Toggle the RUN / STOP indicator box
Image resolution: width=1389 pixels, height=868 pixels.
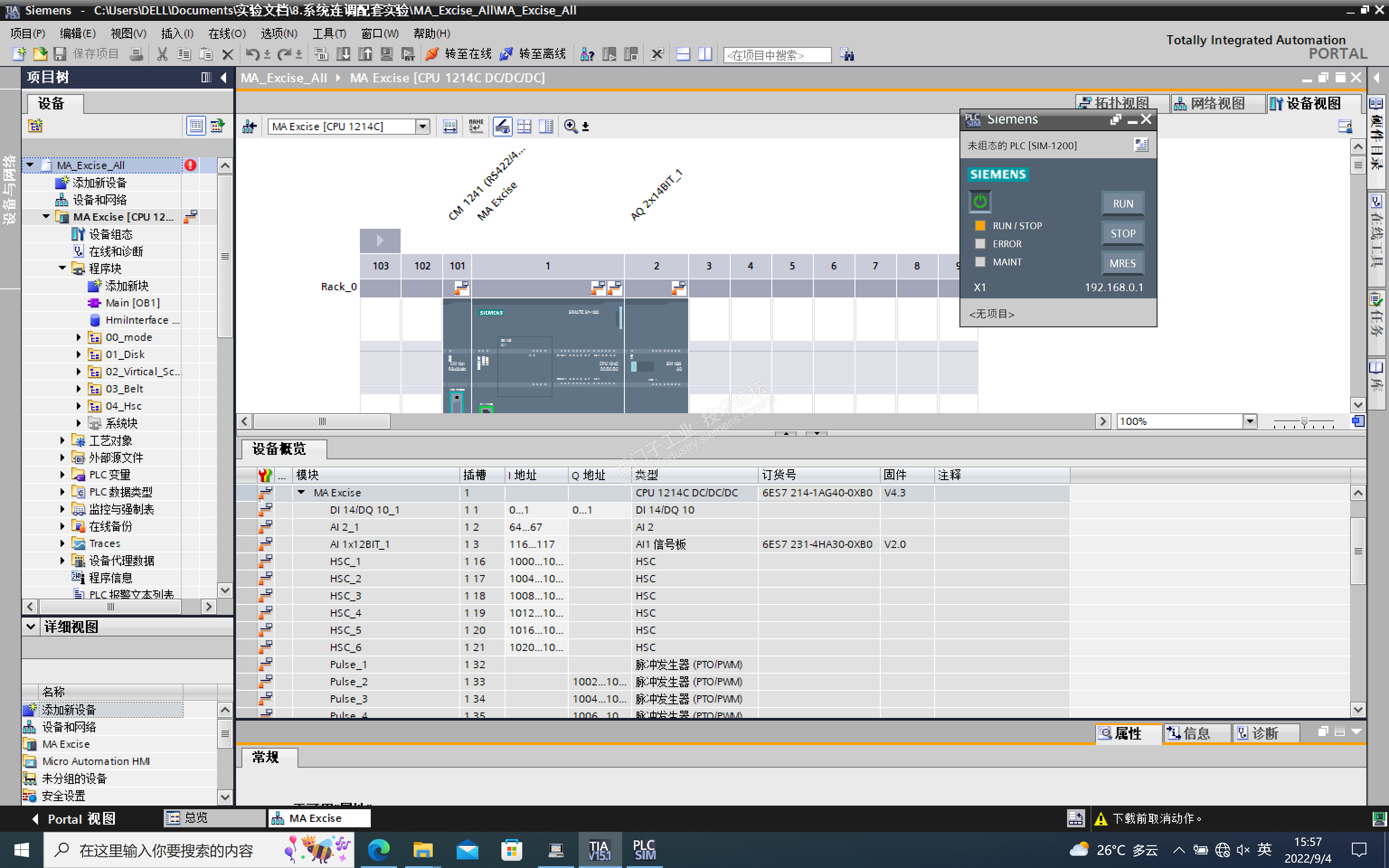tap(980, 226)
